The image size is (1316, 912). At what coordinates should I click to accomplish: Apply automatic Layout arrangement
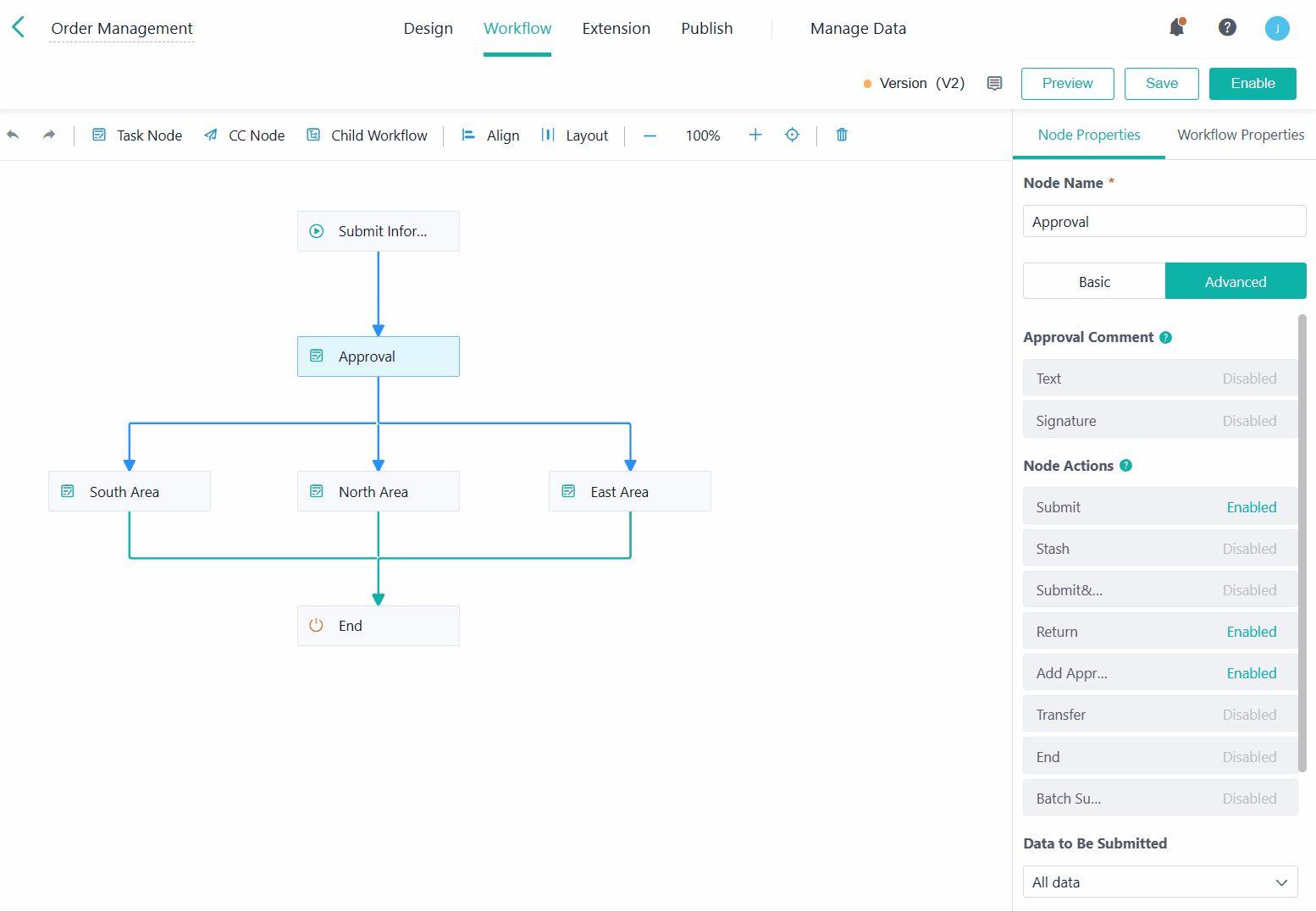click(x=575, y=135)
